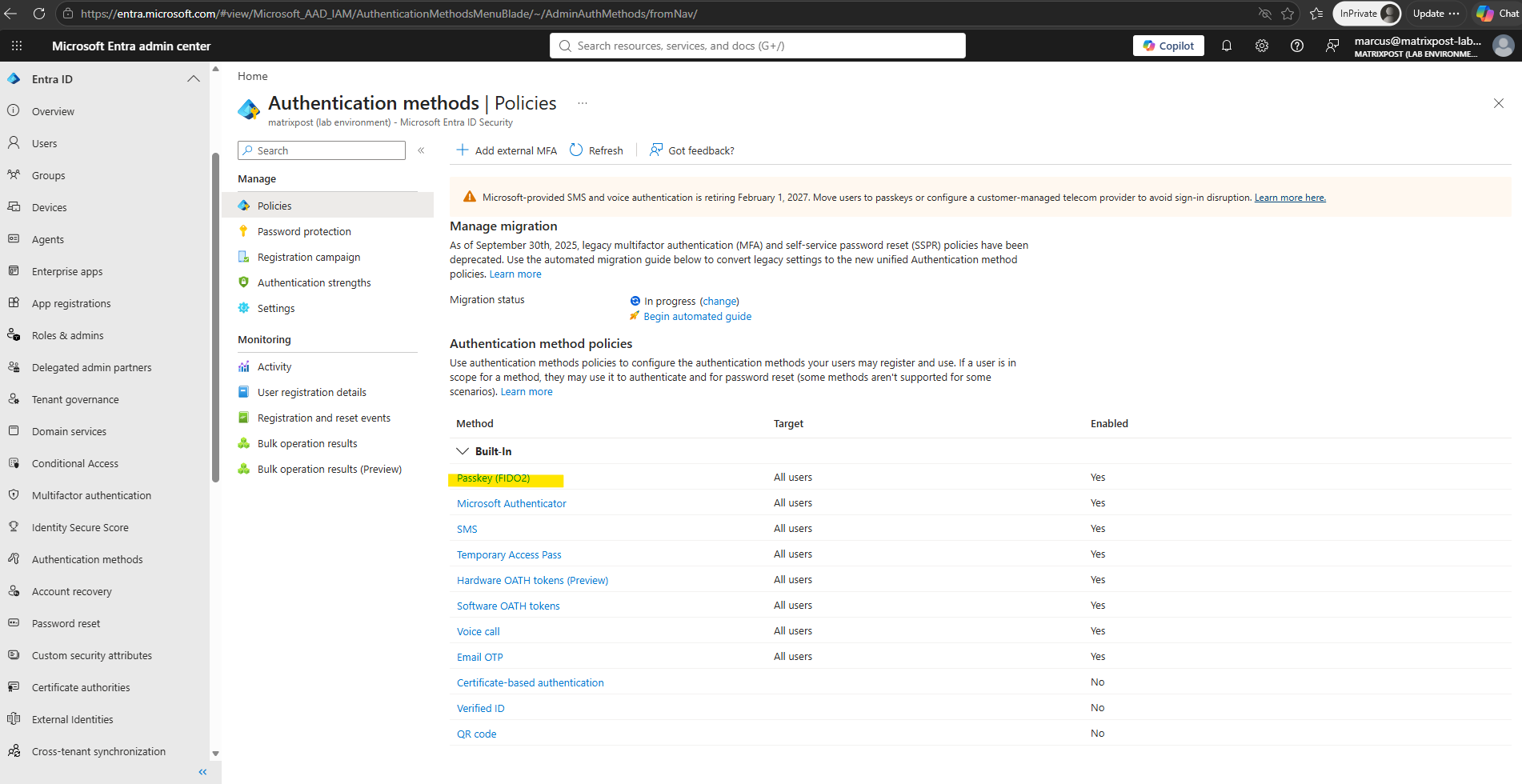Screen dimensions: 1522x784
Task: Open Conditional Access in sidebar
Action: 74,463
